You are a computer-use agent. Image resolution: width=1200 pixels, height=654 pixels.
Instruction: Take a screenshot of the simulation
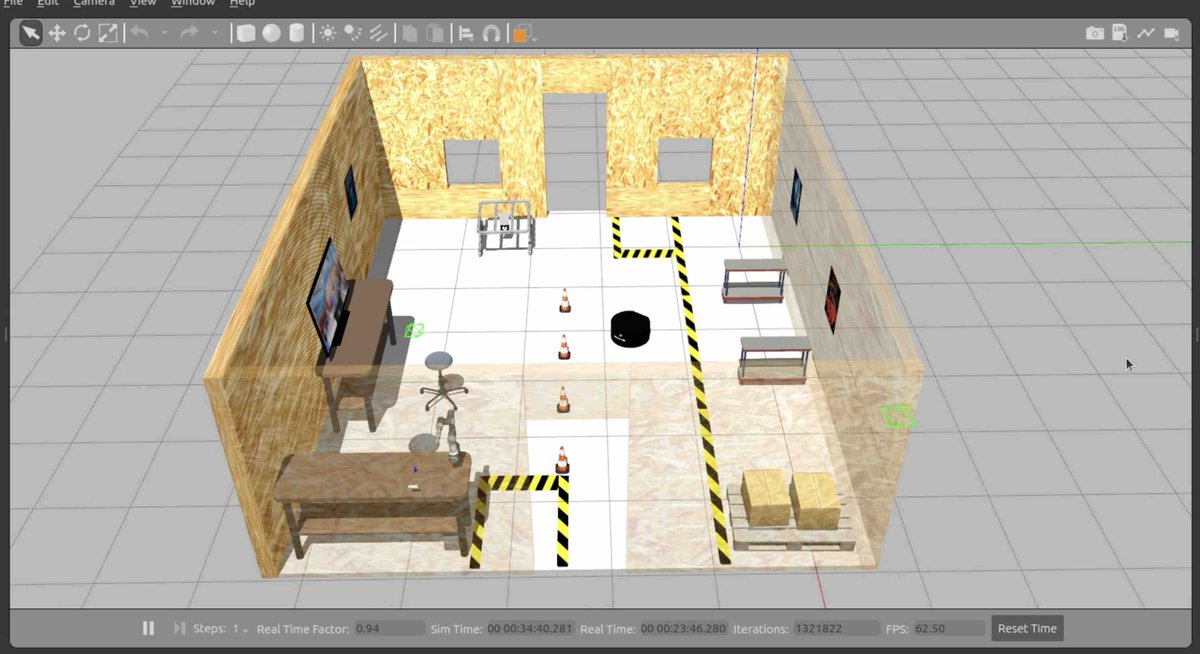tap(1096, 32)
